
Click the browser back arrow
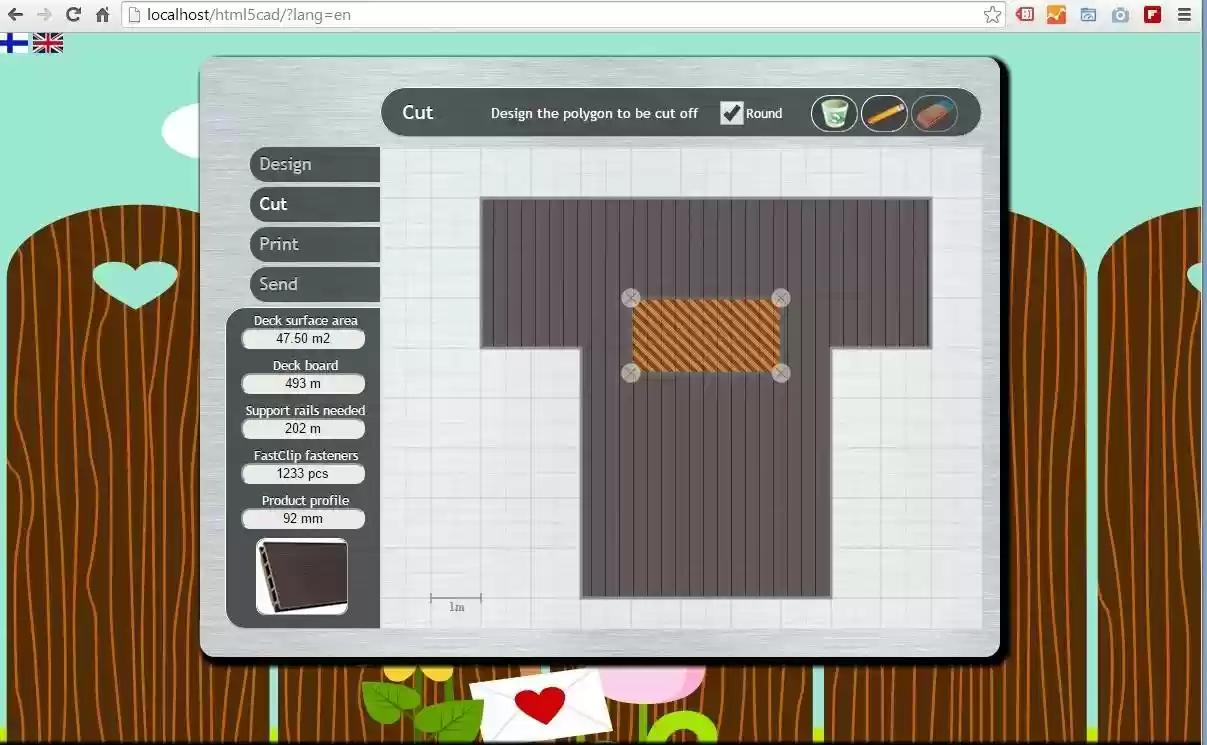click(15, 14)
